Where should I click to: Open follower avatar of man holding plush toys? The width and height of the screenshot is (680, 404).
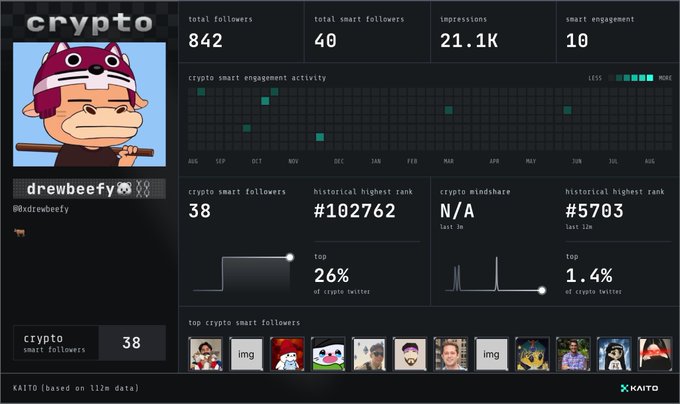click(x=206, y=354)
